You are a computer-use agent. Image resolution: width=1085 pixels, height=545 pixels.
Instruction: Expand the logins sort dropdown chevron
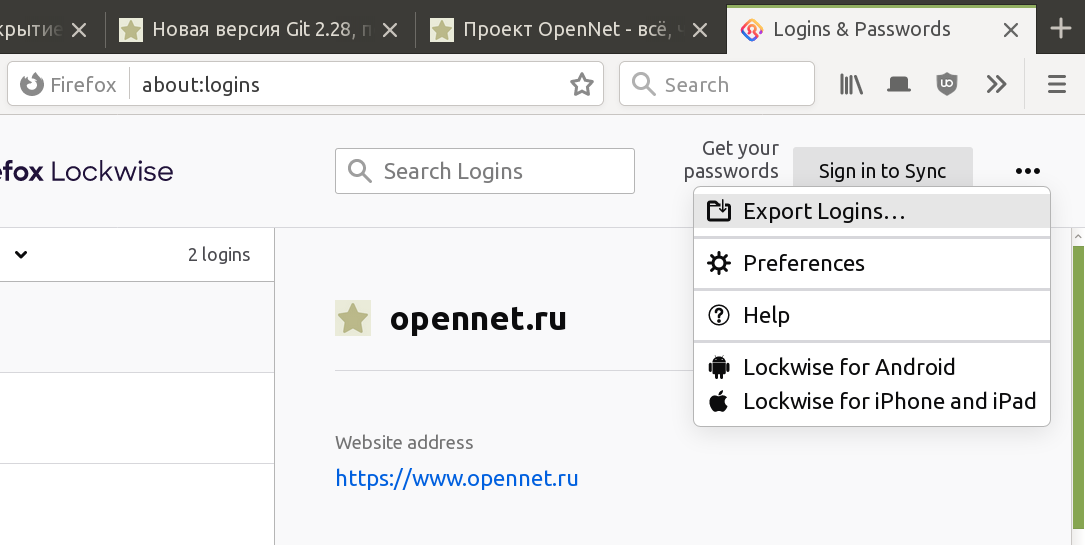click(21, 255)
